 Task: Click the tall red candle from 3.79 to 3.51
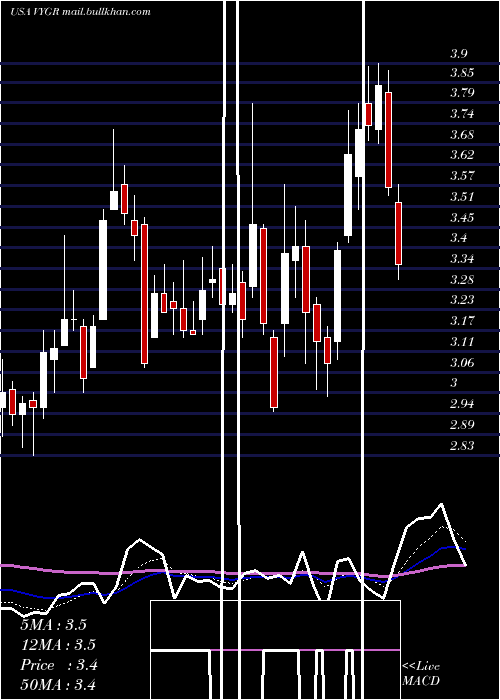(x=388, y=139)
